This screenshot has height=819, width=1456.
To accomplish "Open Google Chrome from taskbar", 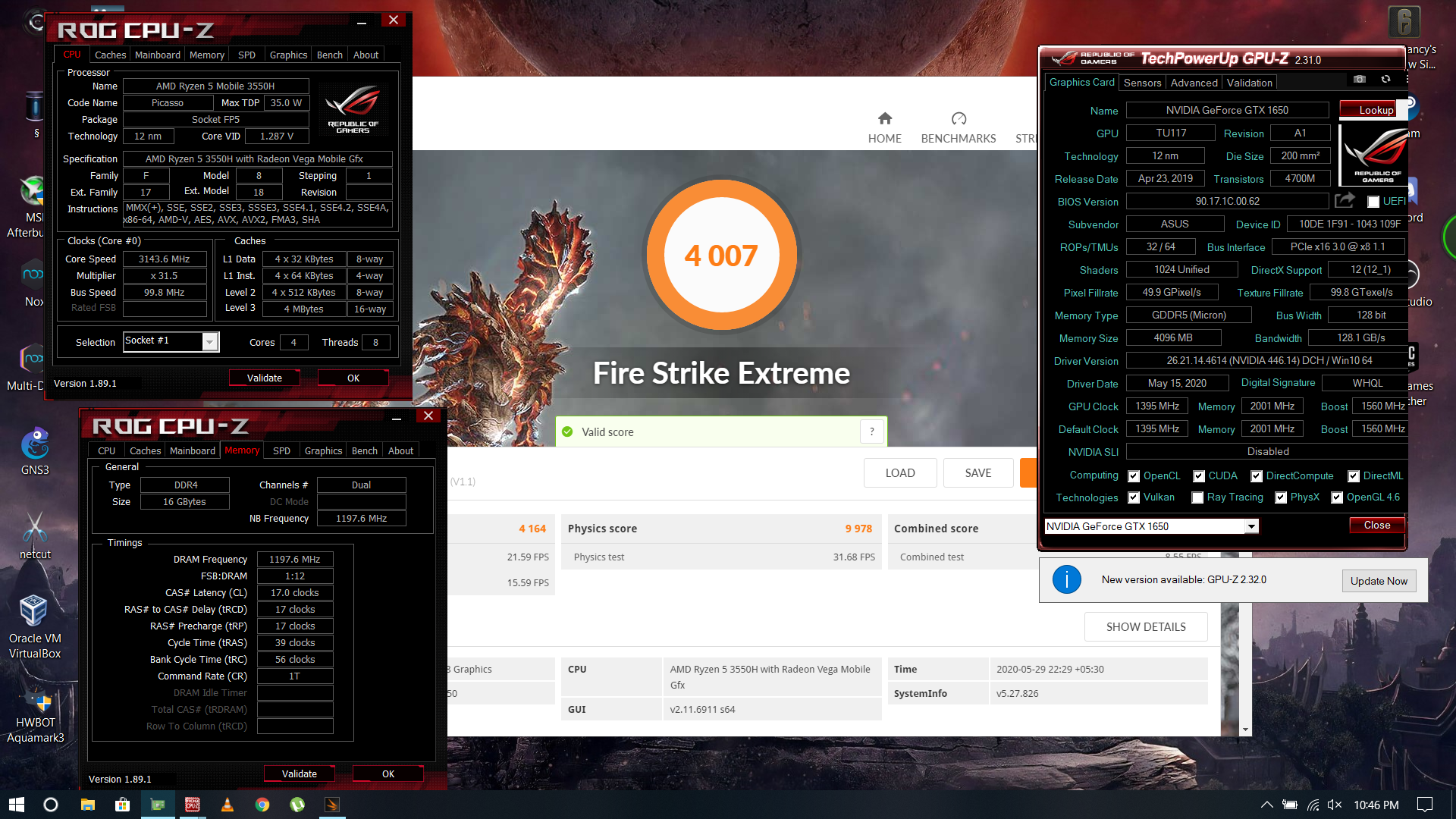I will (262, 805).
